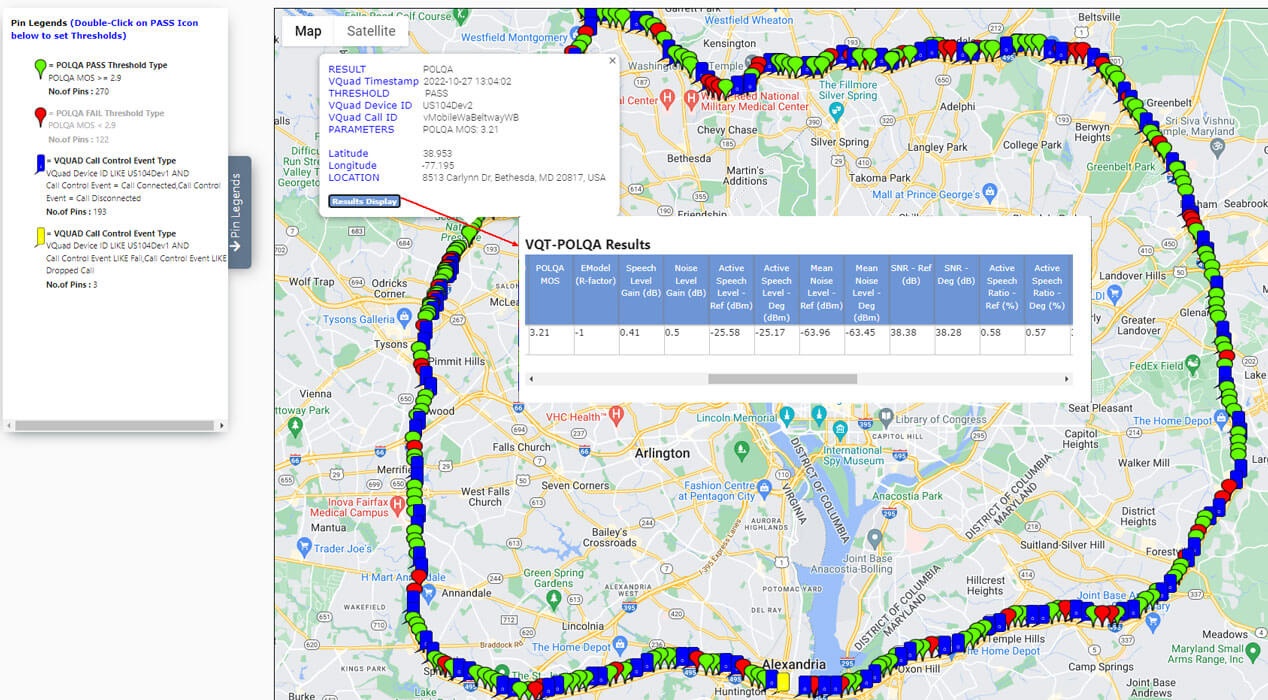1268x700 pixels.
Task: Click the 'No.of Pins : 193' legend text
Action: [77, 211]
